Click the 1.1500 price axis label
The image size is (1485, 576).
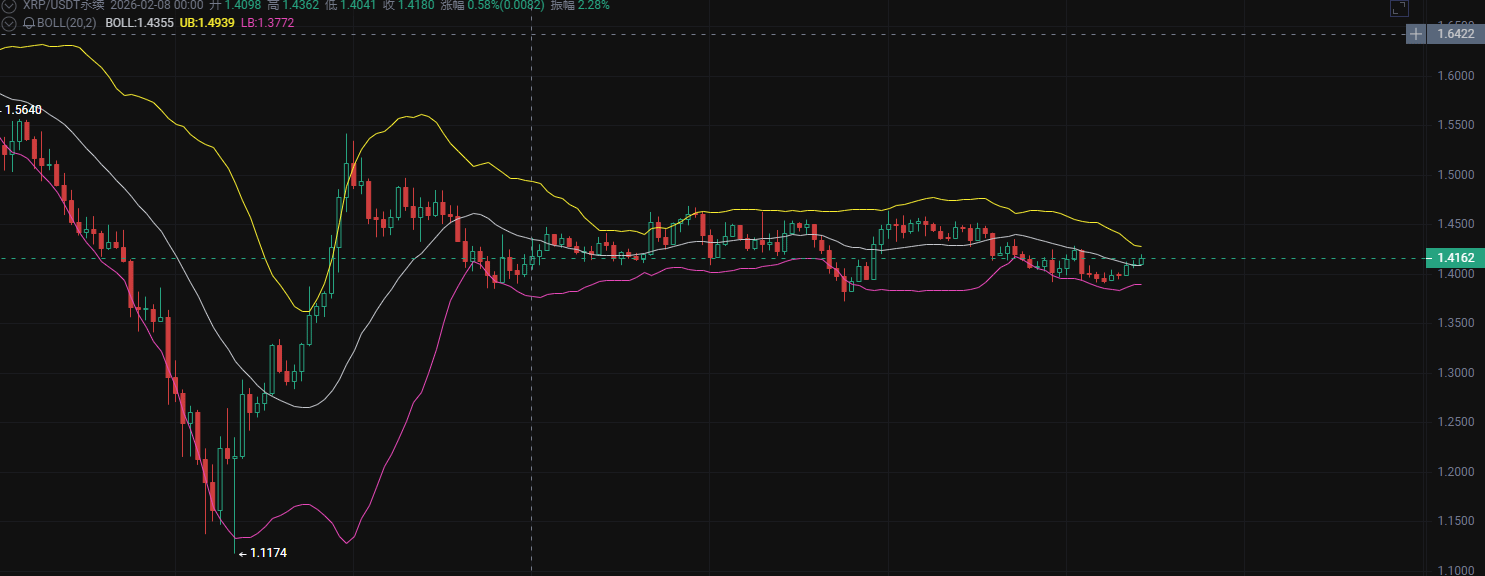point(1456,521)
